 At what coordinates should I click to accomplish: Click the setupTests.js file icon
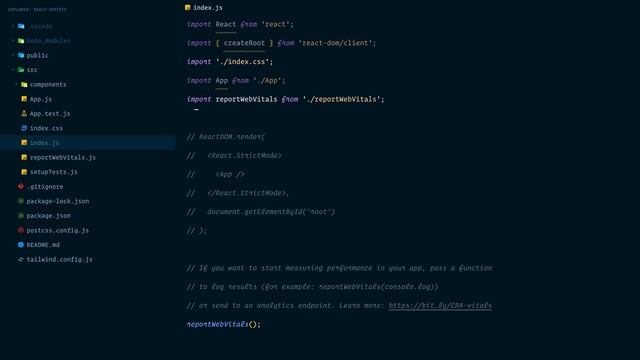24,172
